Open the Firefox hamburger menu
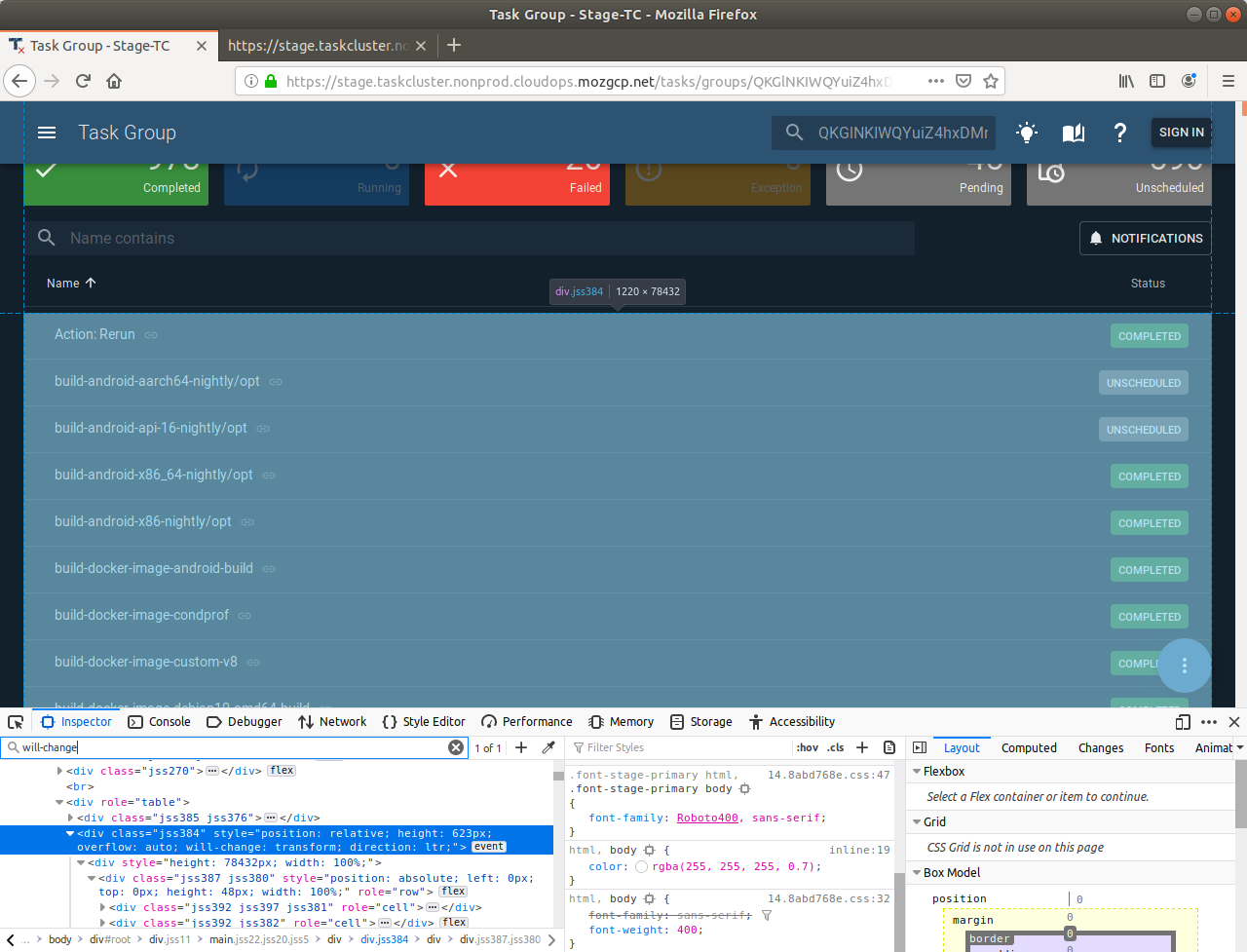The width and height of the screenshot is (1247, 952). click(x=1228, y=81)
